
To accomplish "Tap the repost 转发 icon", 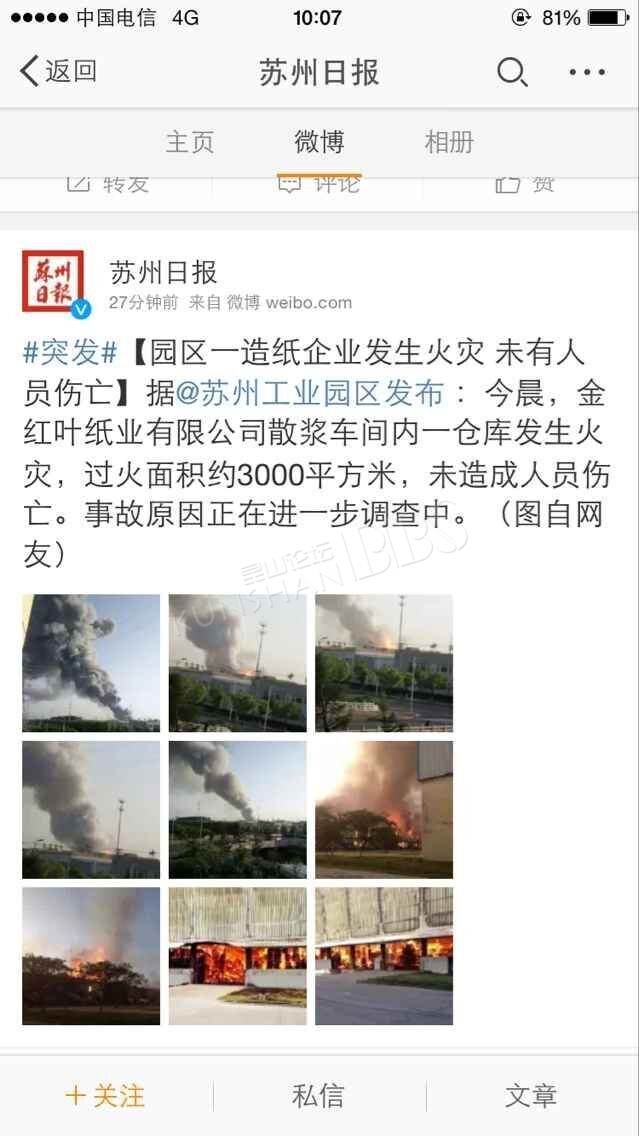I will coord(78,184).
